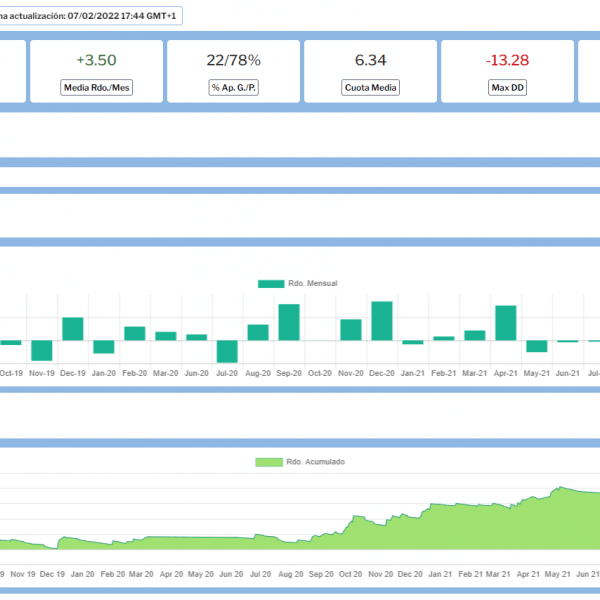Select the 6.34 average odds value
Image resolution: width=600 pixels, height=600 pixels.
[370, 60]
